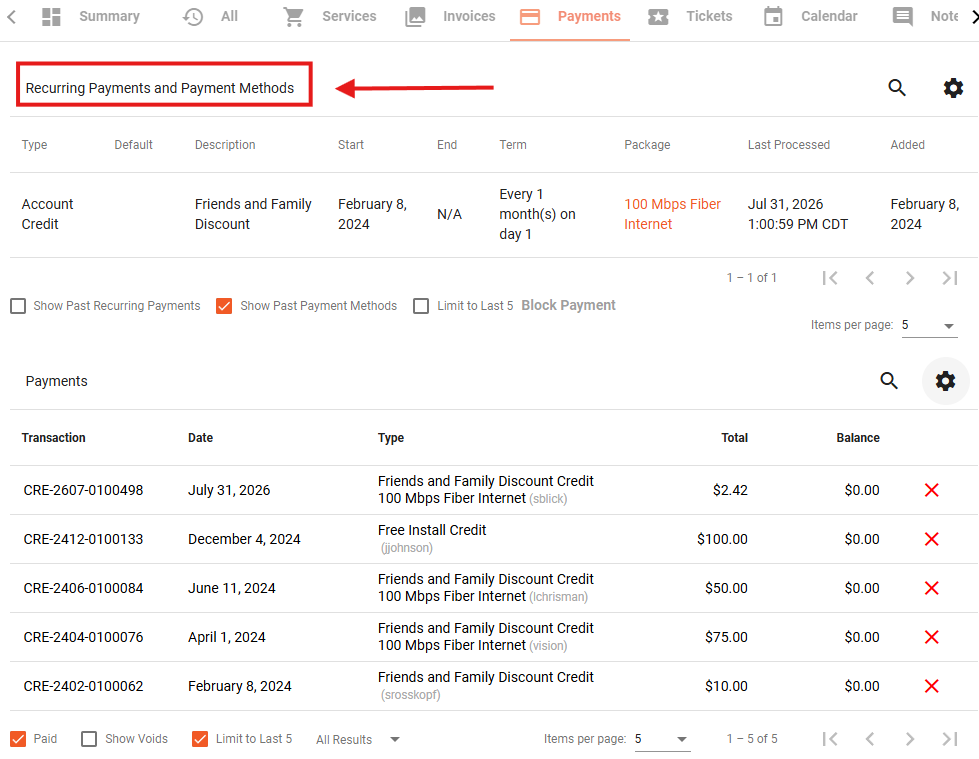Open Payments items per page dropdown
The width and height of the screenshot is (979, 759).
click(x=662, y=739)
